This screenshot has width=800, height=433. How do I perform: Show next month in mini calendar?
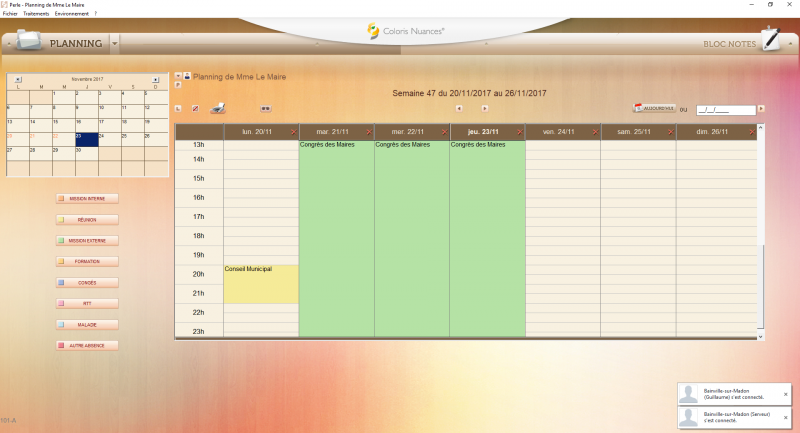(x=155, y=79)
